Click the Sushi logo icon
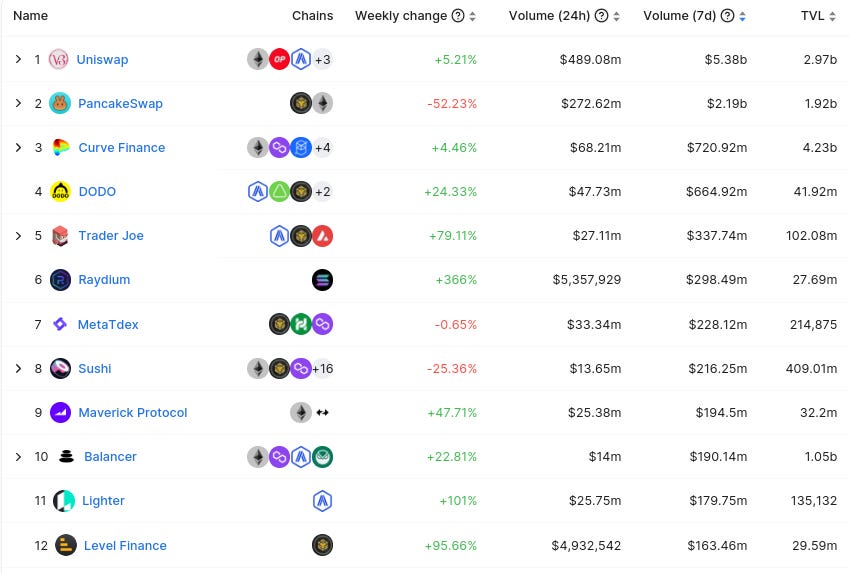The width and height of the screenshot is (849, 573). tap(60, 368)
